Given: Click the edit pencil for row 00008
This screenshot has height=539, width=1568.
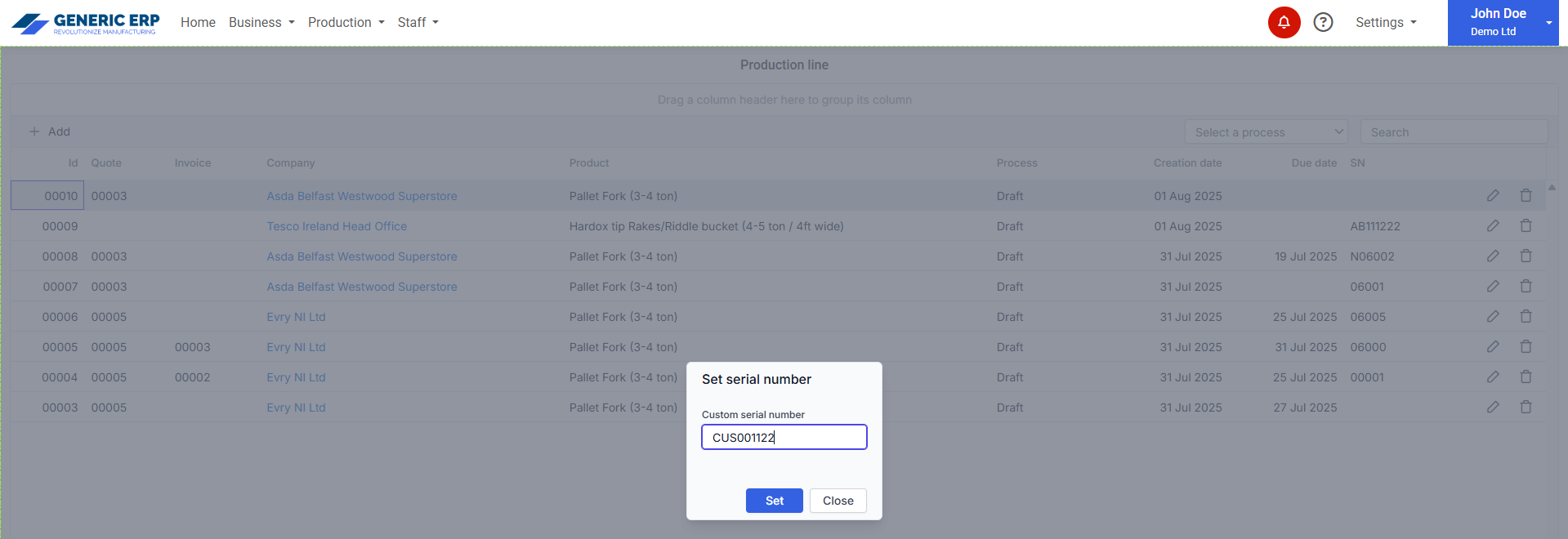Looking at the screenshot, I should click(1493, 256).
